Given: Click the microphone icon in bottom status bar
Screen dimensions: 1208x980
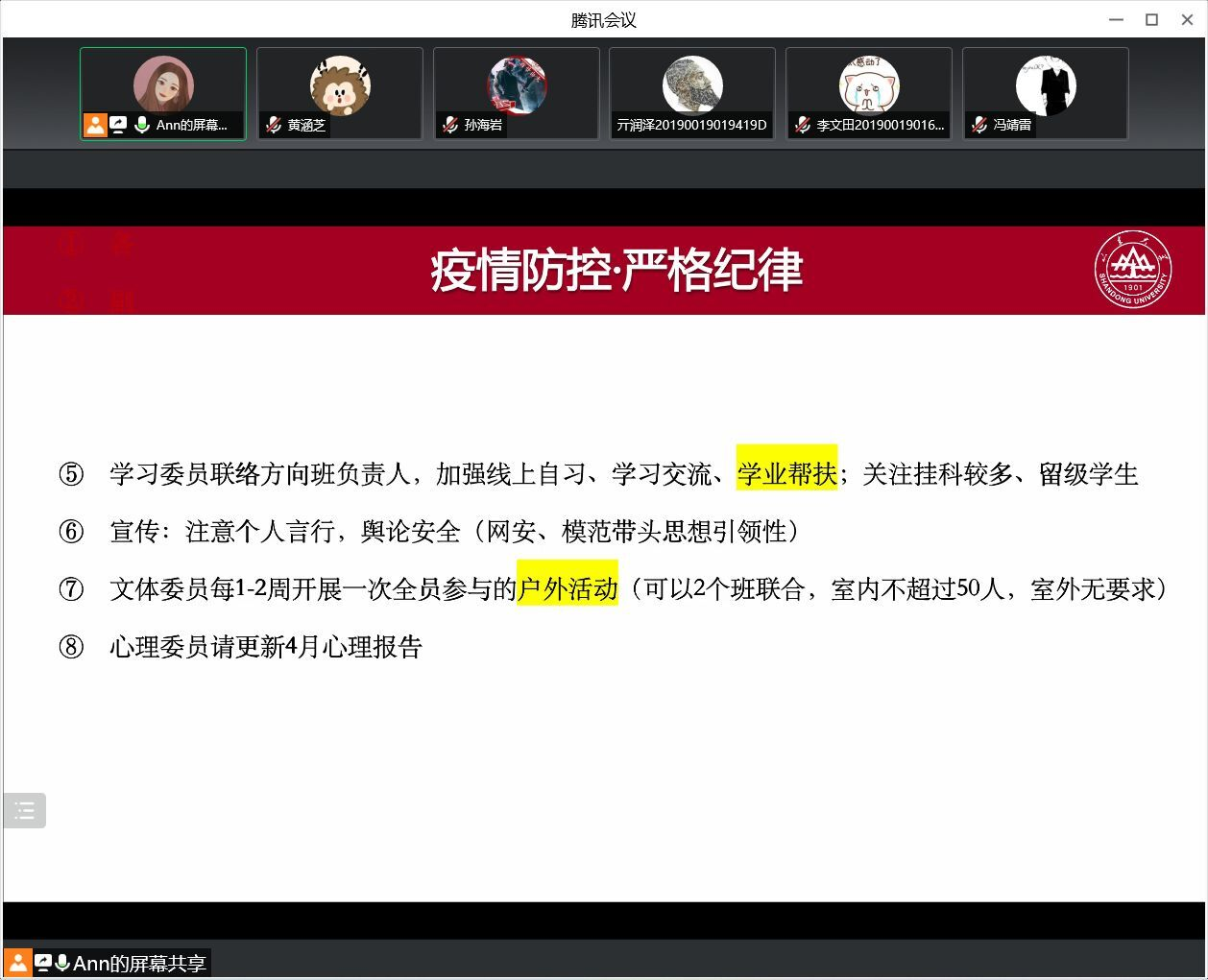Looking at the screenshot, I should 62,963.
